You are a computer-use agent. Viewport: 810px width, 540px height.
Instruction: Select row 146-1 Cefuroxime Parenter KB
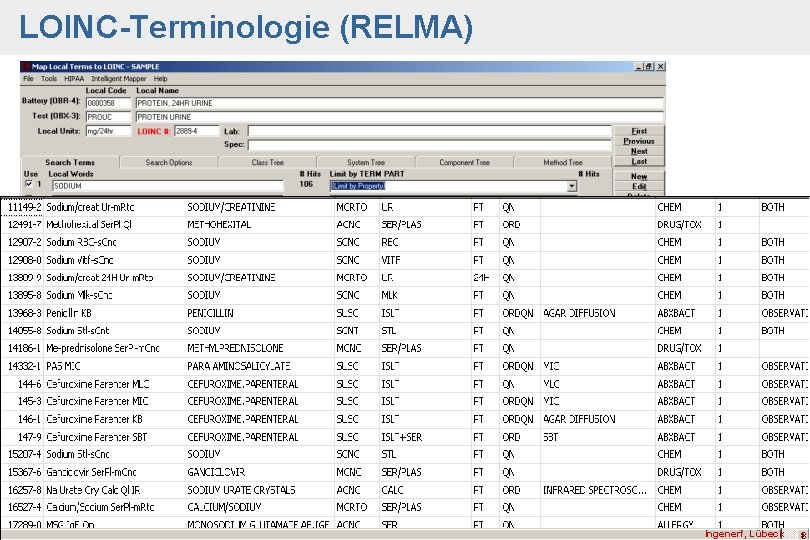(x=405, y=419)
